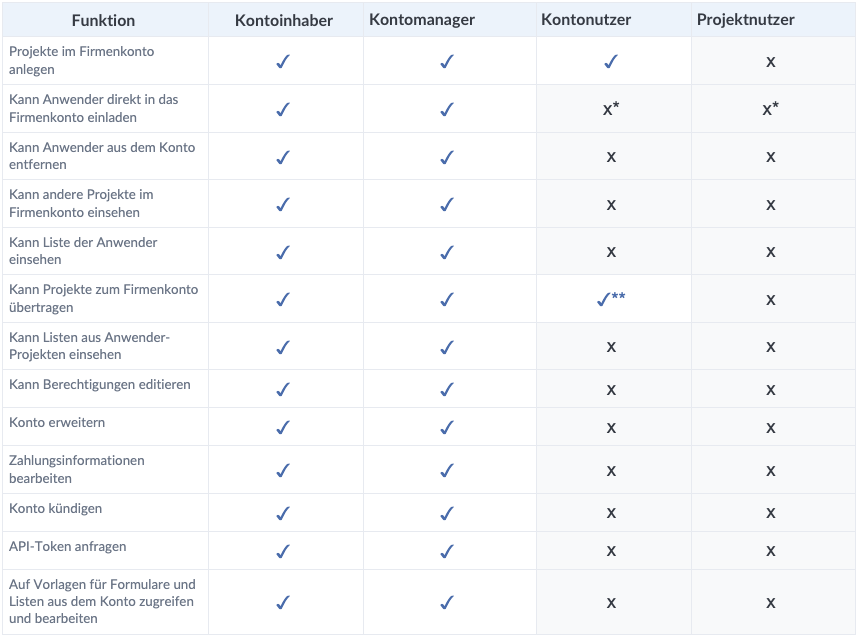Click the 'Kann Anwender aus dem Konto entfernen' label

(102, 156)
